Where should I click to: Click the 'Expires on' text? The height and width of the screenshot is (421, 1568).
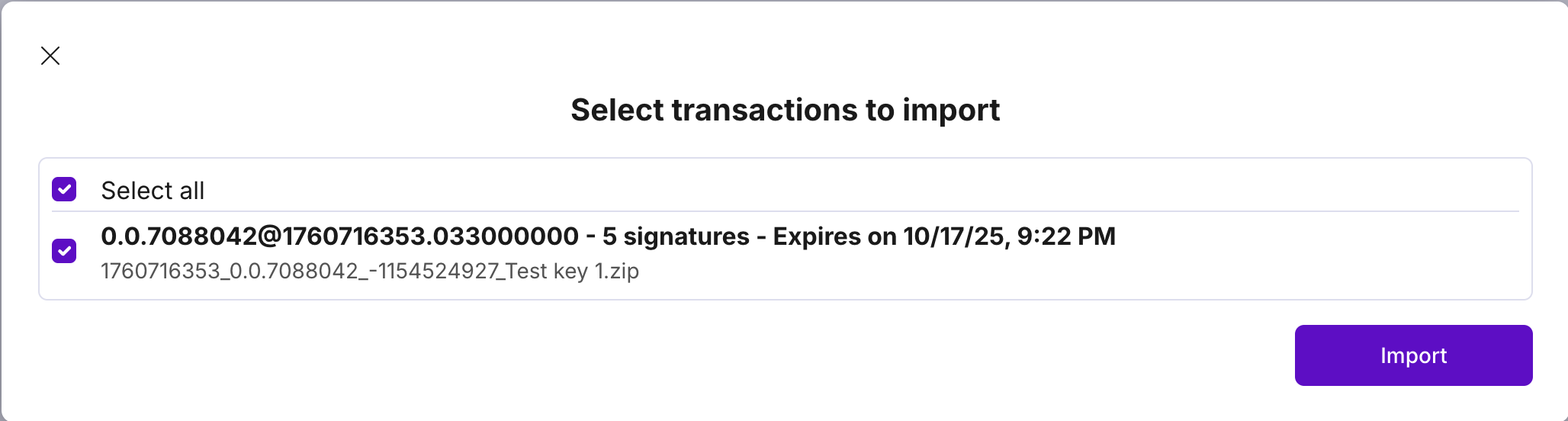(x=834, y=236)
